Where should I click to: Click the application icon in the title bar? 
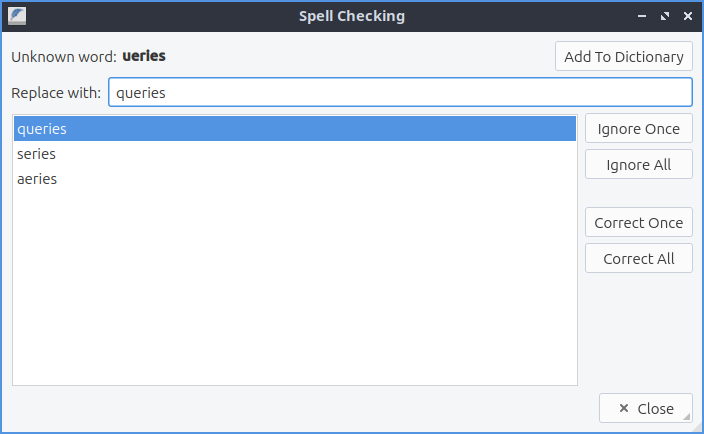[17, 16]
